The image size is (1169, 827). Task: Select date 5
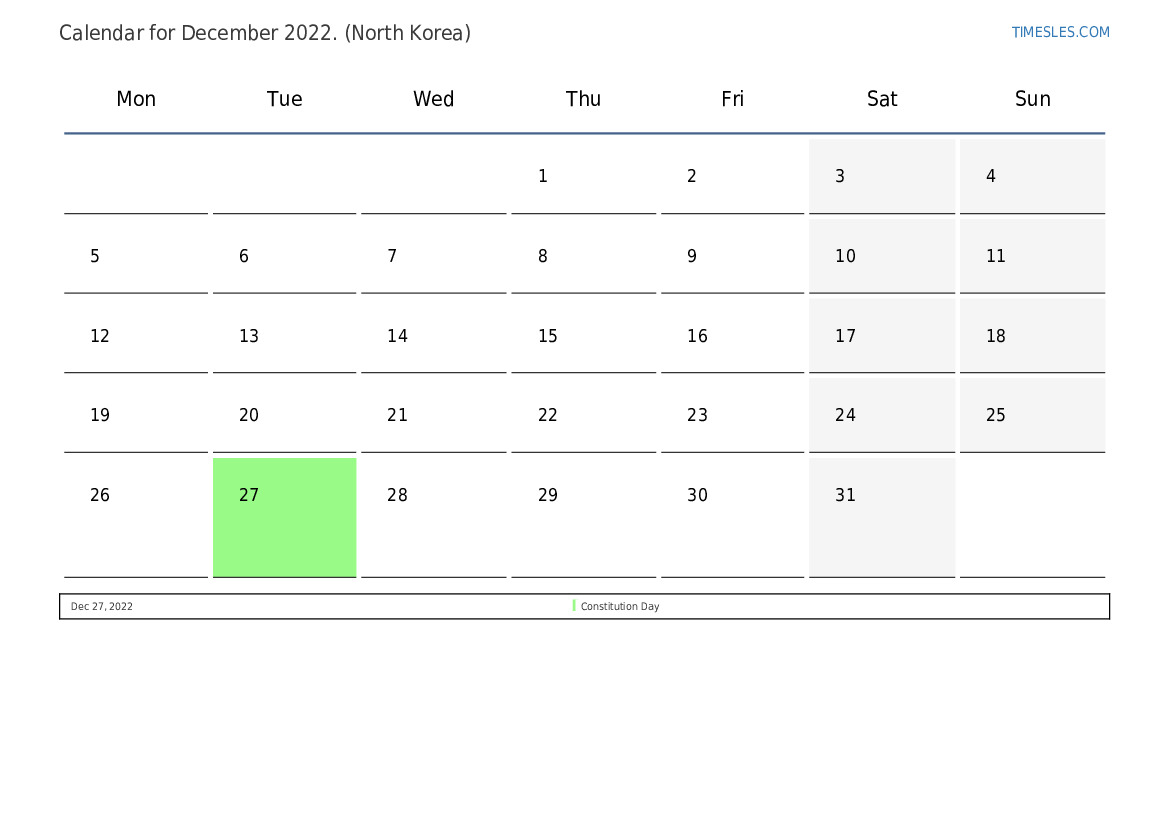click(x=136, y=256)
